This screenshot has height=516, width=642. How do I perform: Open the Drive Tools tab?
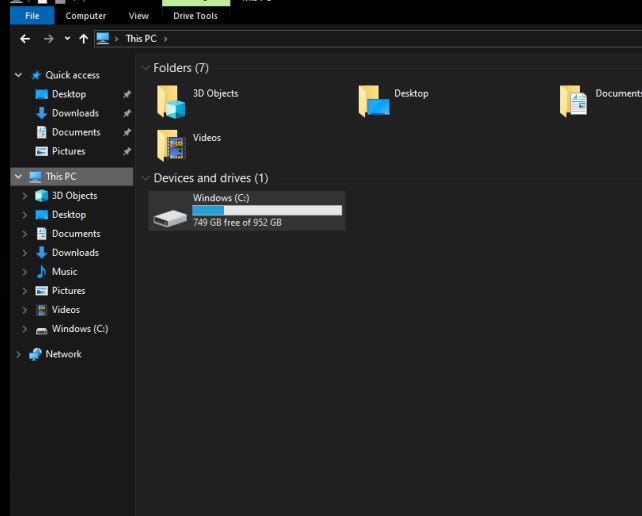(x=195, y=16)
